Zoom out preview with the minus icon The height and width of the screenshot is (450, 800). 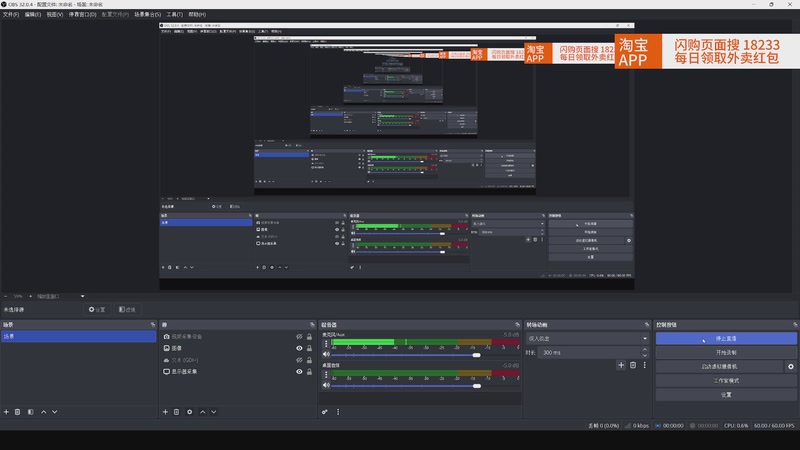(x=6, y=296)
